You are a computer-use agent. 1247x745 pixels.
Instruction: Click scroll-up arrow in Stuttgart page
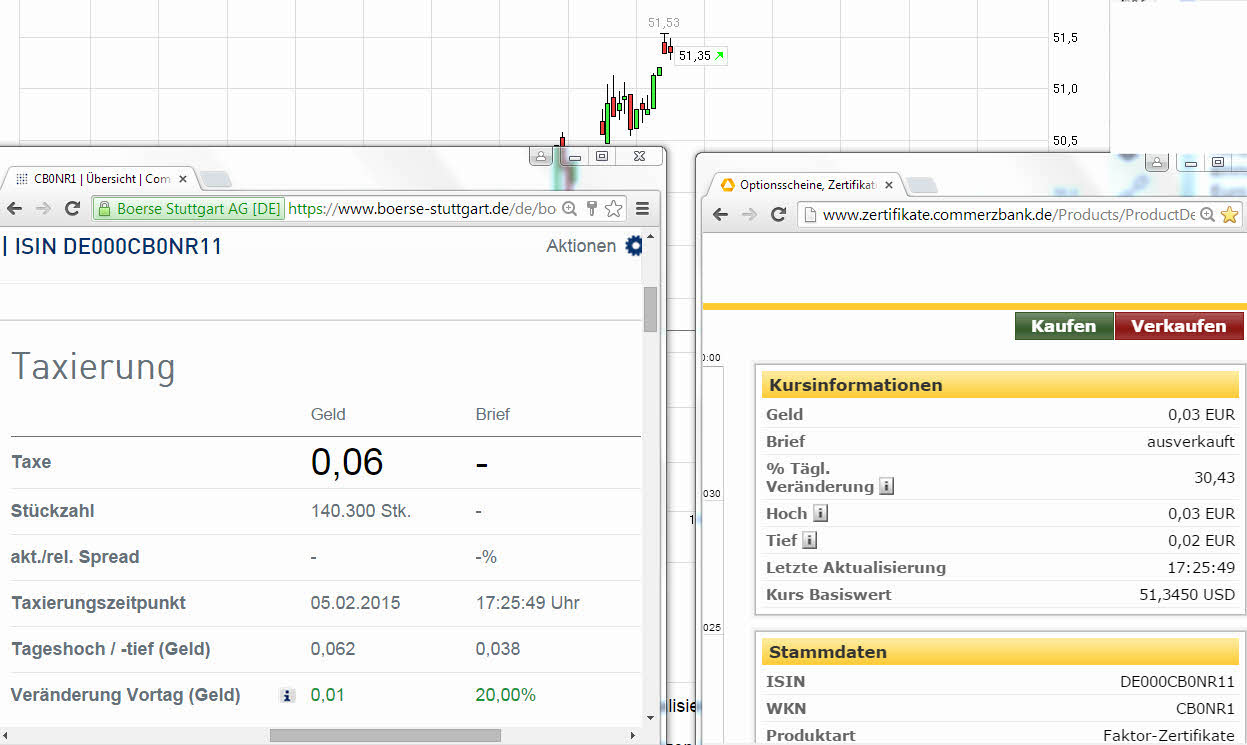[x=650, y=238]
